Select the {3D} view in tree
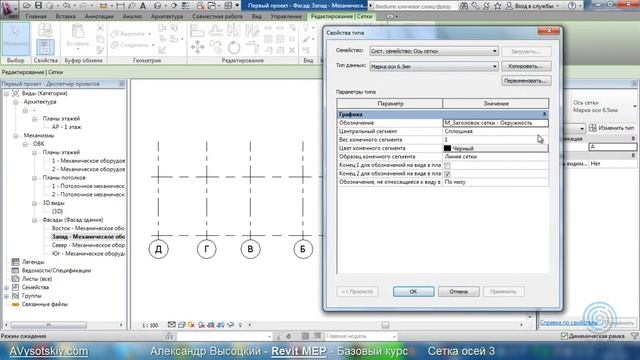The image size is (640, 360). point(57,211)
